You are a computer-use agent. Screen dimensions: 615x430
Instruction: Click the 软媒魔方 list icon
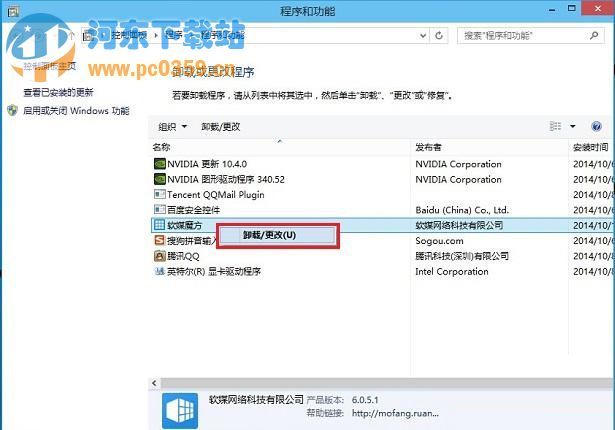tap(159, 225)
